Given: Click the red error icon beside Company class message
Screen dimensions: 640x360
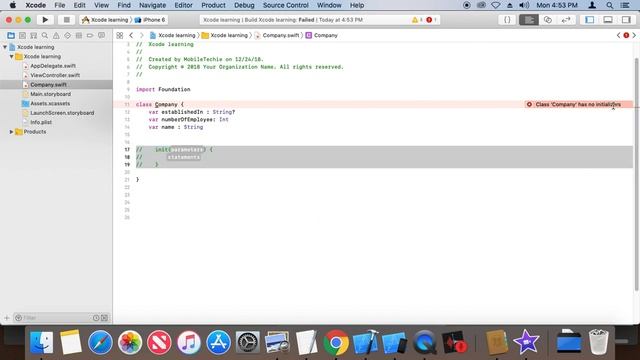Looking at the screenshot, I should click(529, 104).
